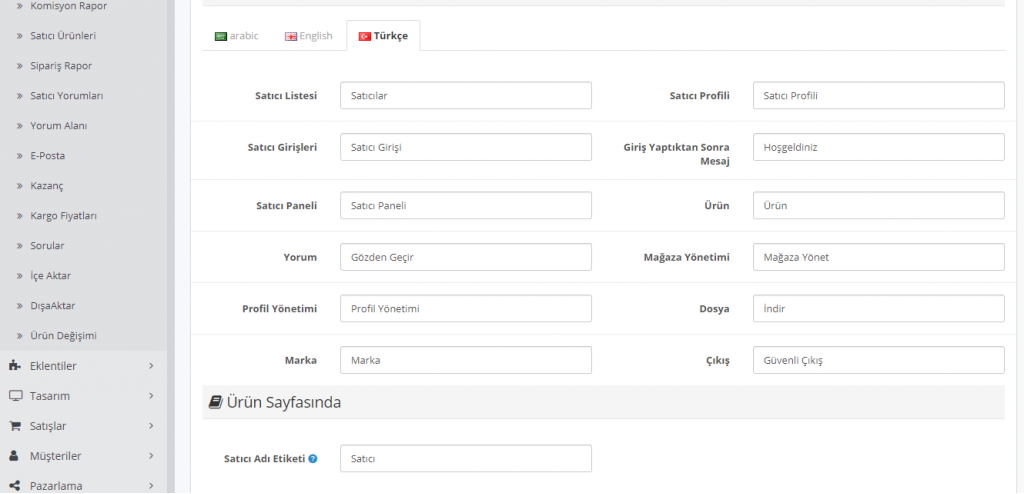Image resolution: width=1024 pixels, height=494 pixels.
Task: Click the Çıkış text field
Action: (x=877, y=360)
